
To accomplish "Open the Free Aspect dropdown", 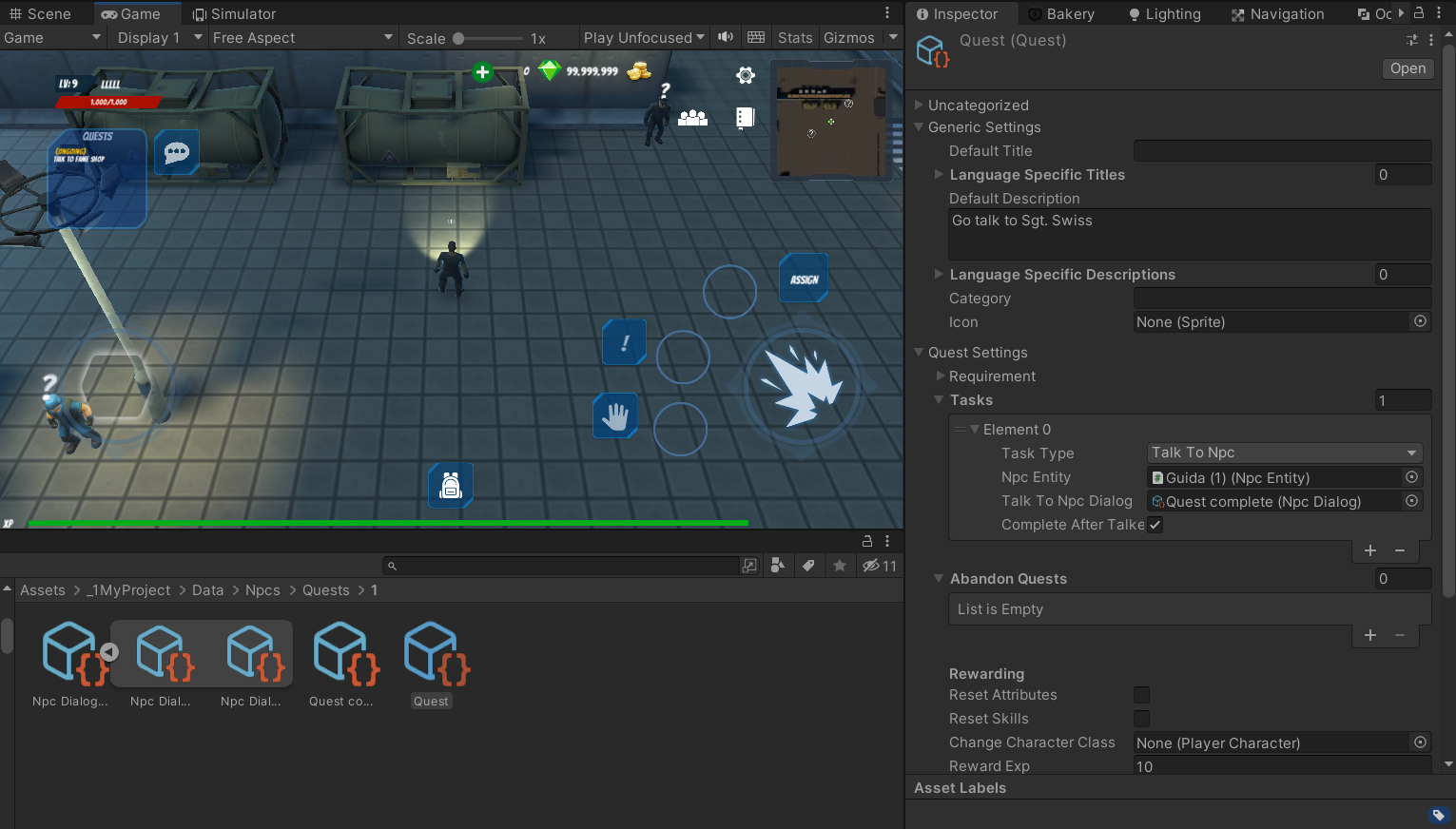I will click(x=302, y=37).
